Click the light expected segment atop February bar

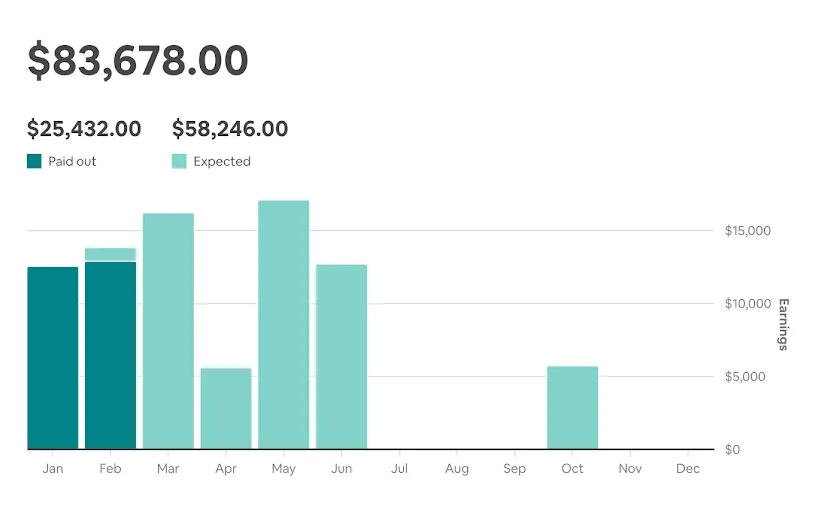point(110,254)
